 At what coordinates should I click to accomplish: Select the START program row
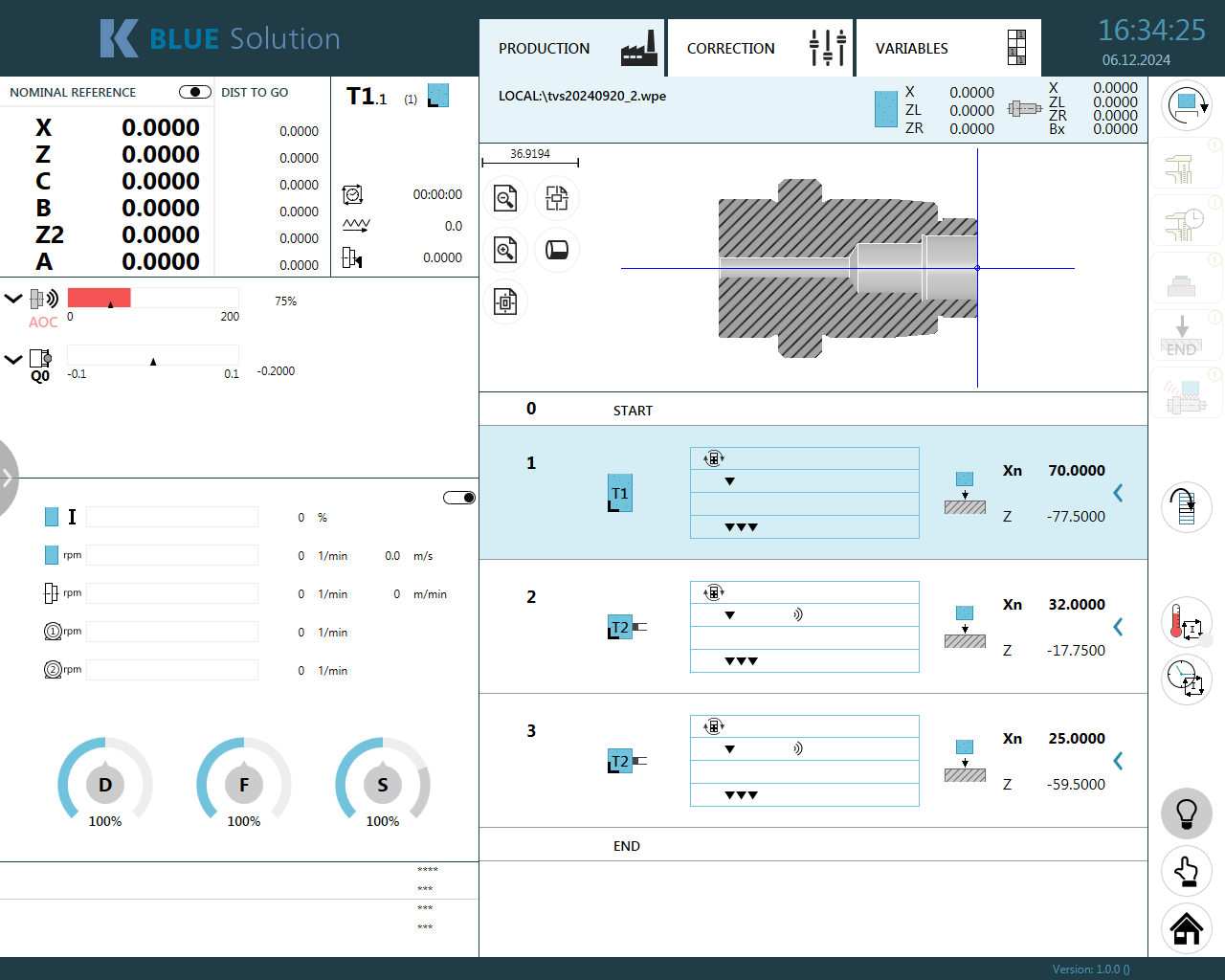point(633,410)
